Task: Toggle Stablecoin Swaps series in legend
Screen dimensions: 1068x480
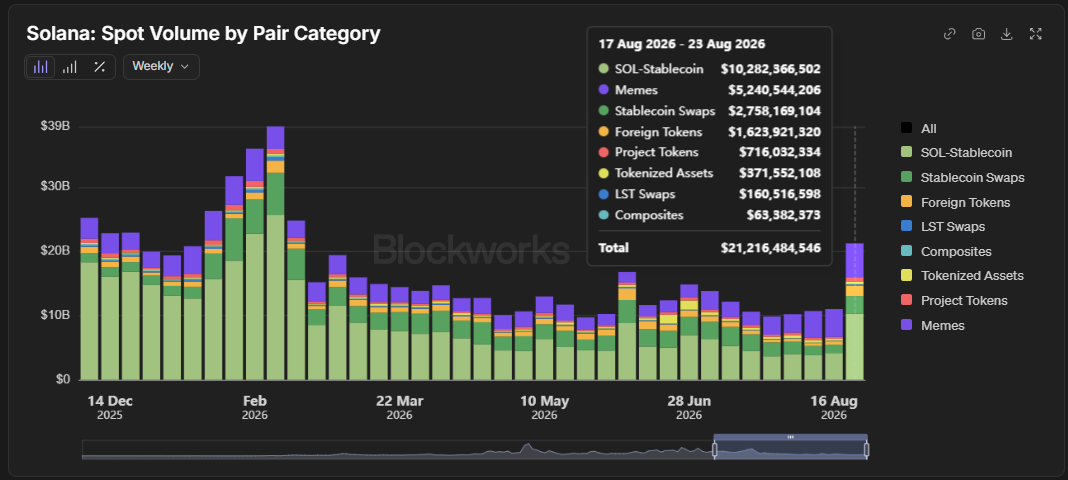Action: tap(962, 178)
